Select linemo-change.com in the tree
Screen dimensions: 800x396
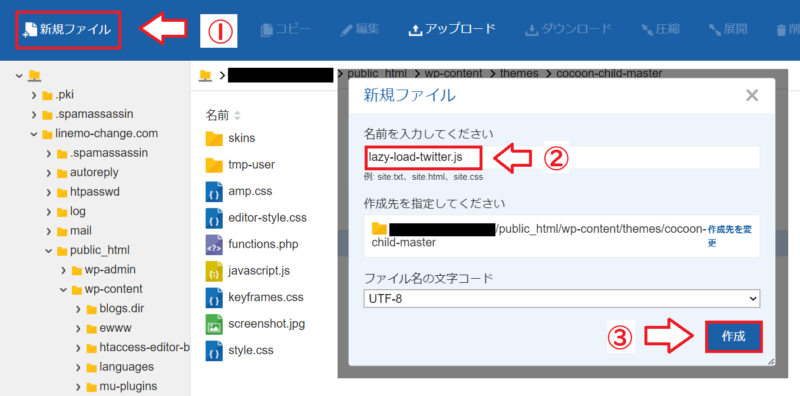(107, 134)
